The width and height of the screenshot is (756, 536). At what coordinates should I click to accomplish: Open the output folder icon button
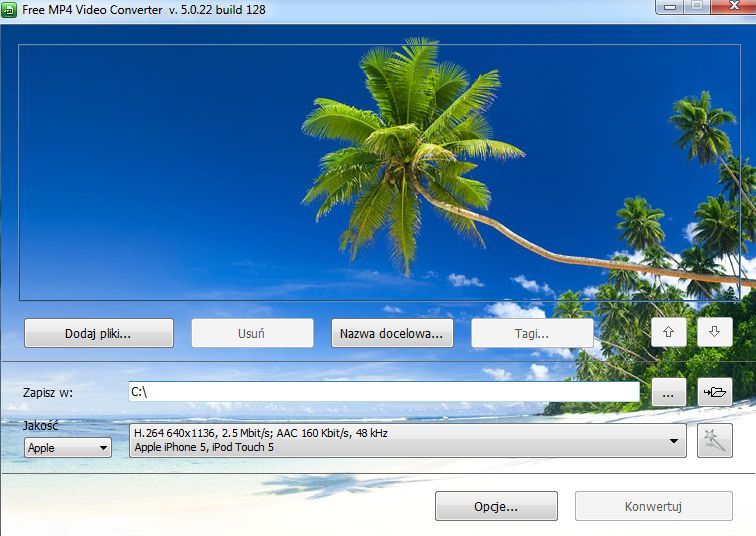[x=715, y=392]
